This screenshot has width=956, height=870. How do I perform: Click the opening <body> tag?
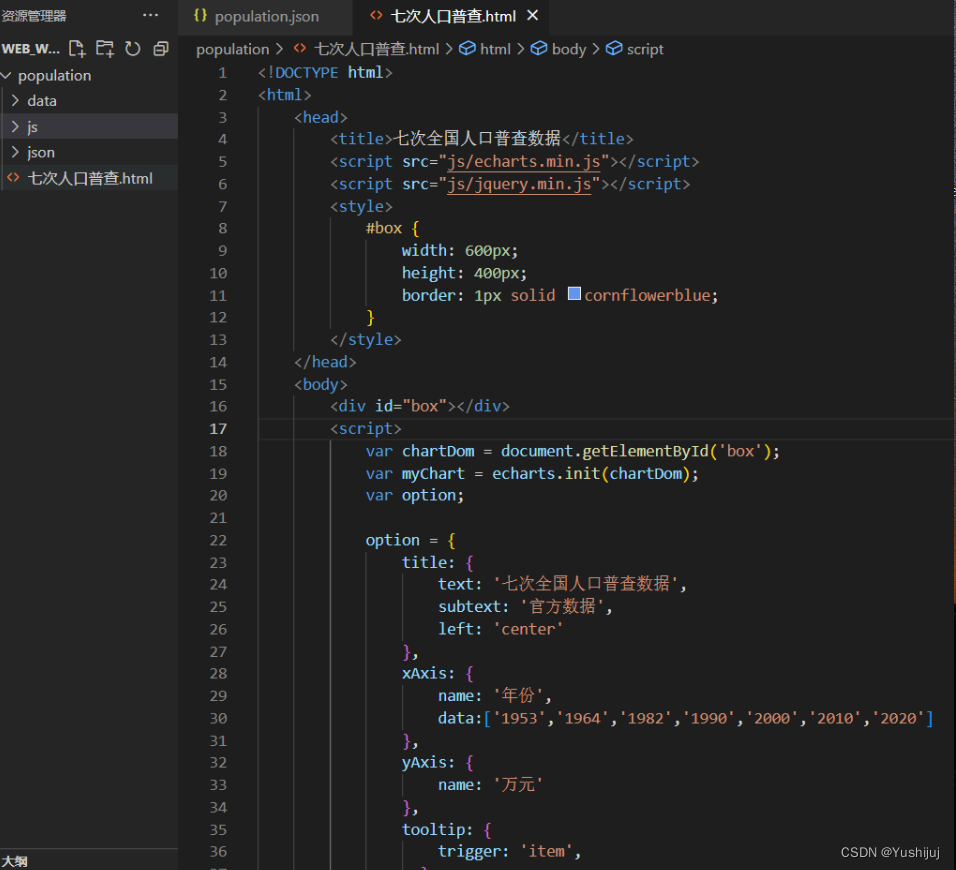click(321, 385)
